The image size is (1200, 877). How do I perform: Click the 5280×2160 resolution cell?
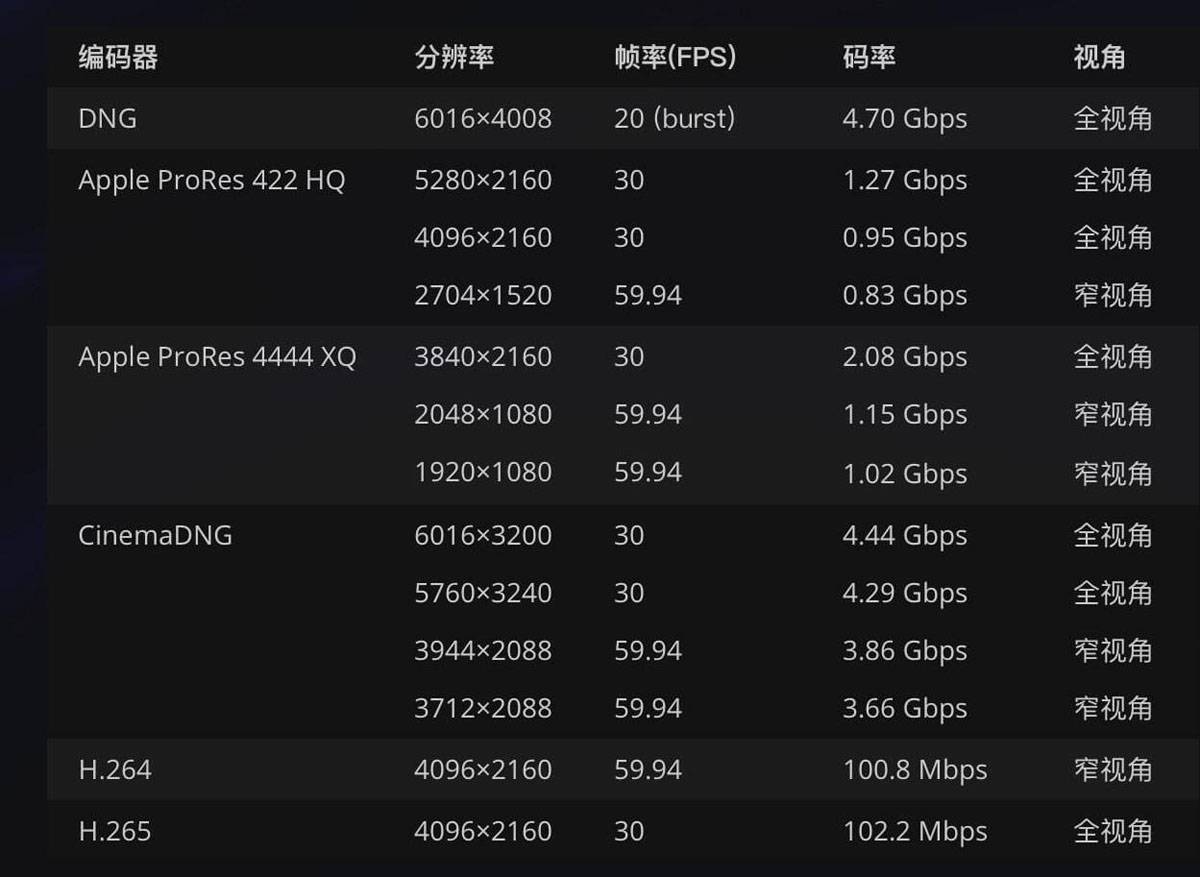coord(483,181)
